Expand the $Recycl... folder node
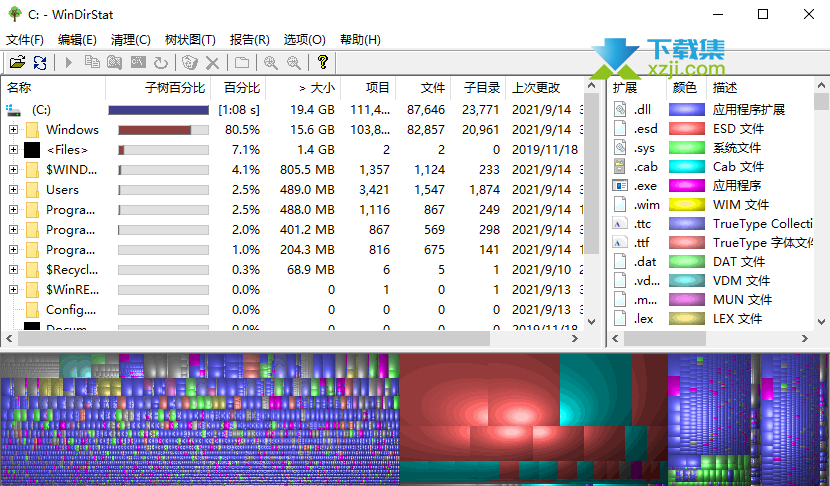This screenshot has height=486, width=830. click(x=13, y=269)
